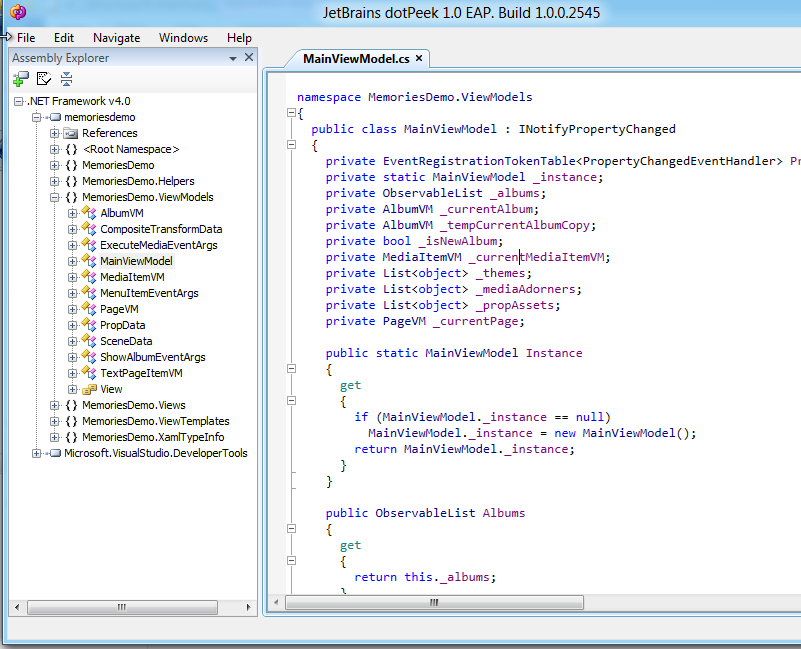Screen dimensions: 801x649
Task: Collapse the Instance property code block
Action: pyautogui.click(x=291, y=368)
